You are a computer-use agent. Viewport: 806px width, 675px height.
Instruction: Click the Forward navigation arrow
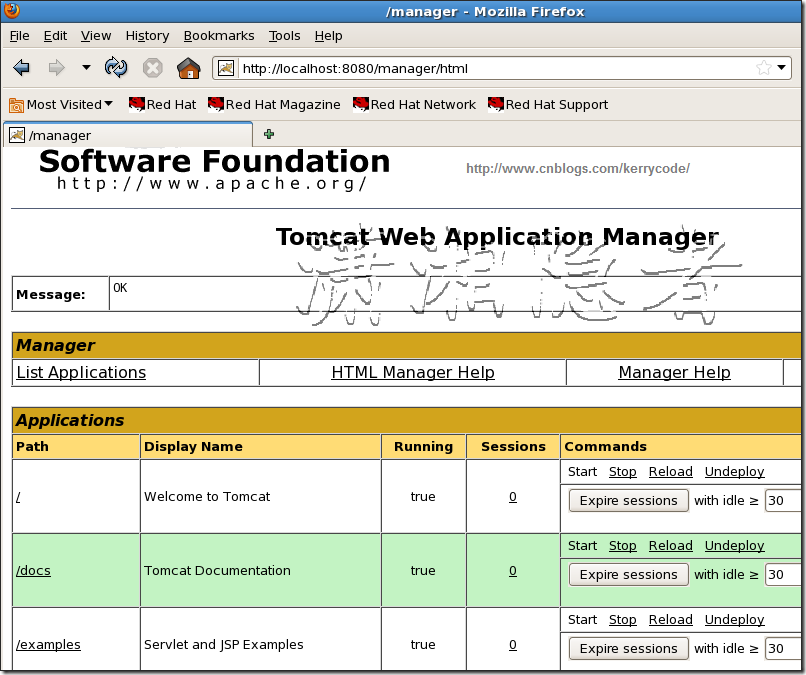pos(56,67)
